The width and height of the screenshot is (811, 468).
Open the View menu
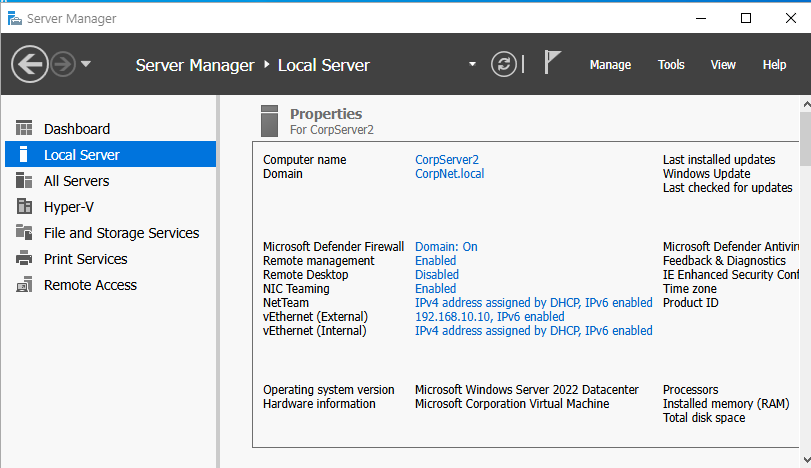723,65
